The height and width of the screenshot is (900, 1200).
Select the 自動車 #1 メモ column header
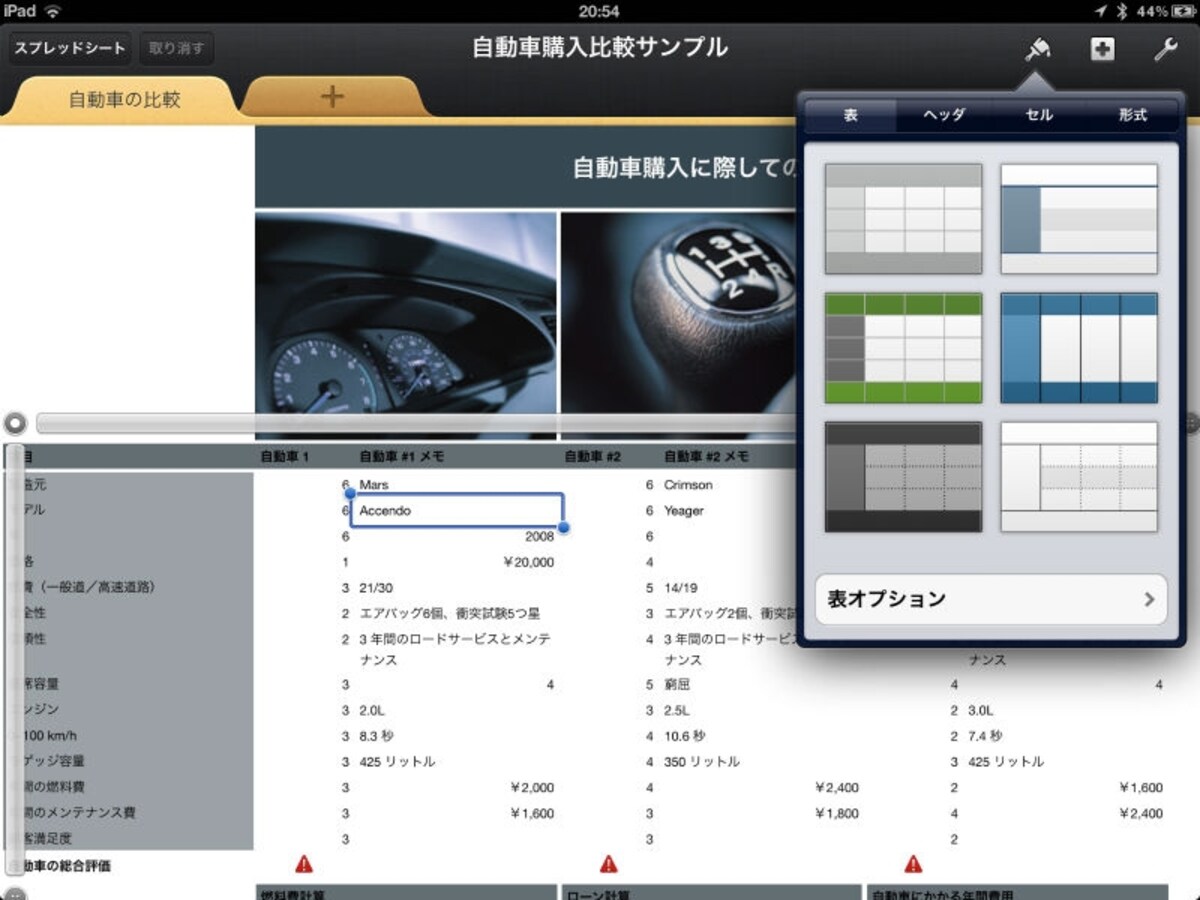coord(401,457)
